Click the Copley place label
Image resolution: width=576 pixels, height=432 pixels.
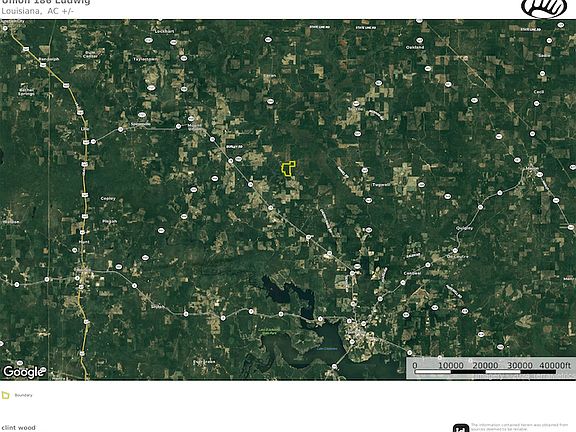coord(108,198)
